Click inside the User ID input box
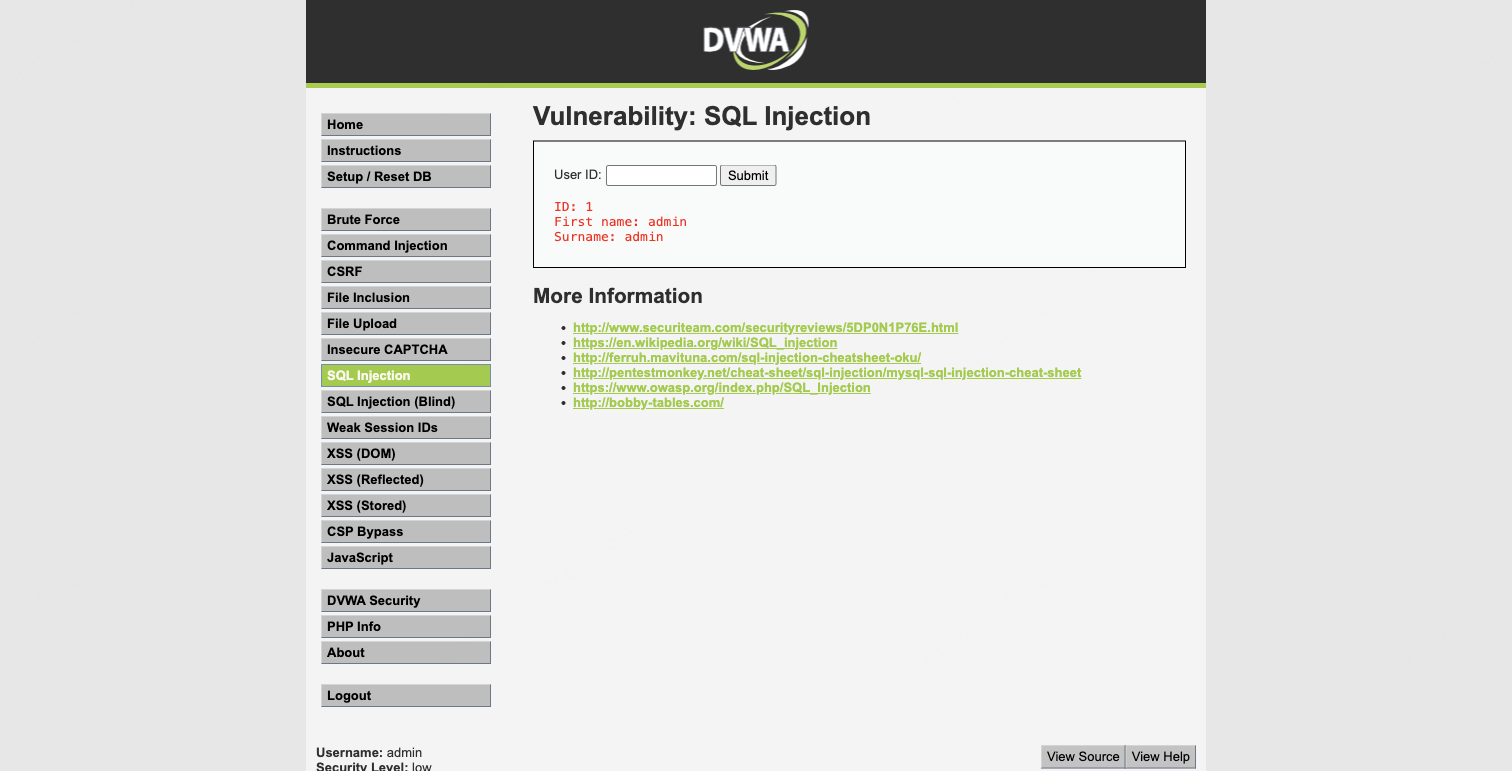This screenshot has width=1512, height=771. coord(661,175)
